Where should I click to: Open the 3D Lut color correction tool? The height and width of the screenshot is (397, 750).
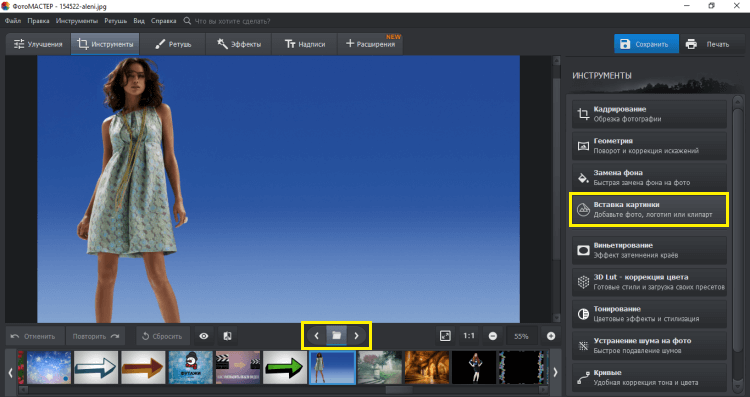pyautogui.click(x=649, y=282)
